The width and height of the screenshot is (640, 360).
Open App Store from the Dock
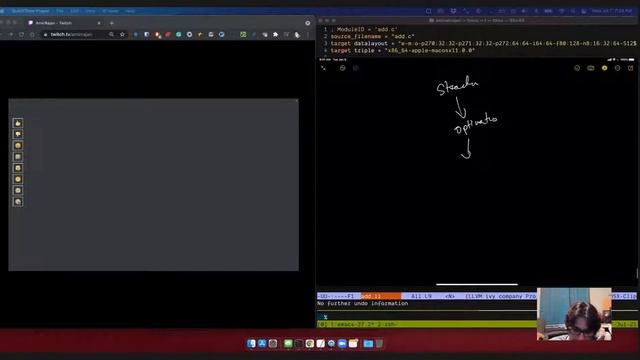[x=262, y=344]
